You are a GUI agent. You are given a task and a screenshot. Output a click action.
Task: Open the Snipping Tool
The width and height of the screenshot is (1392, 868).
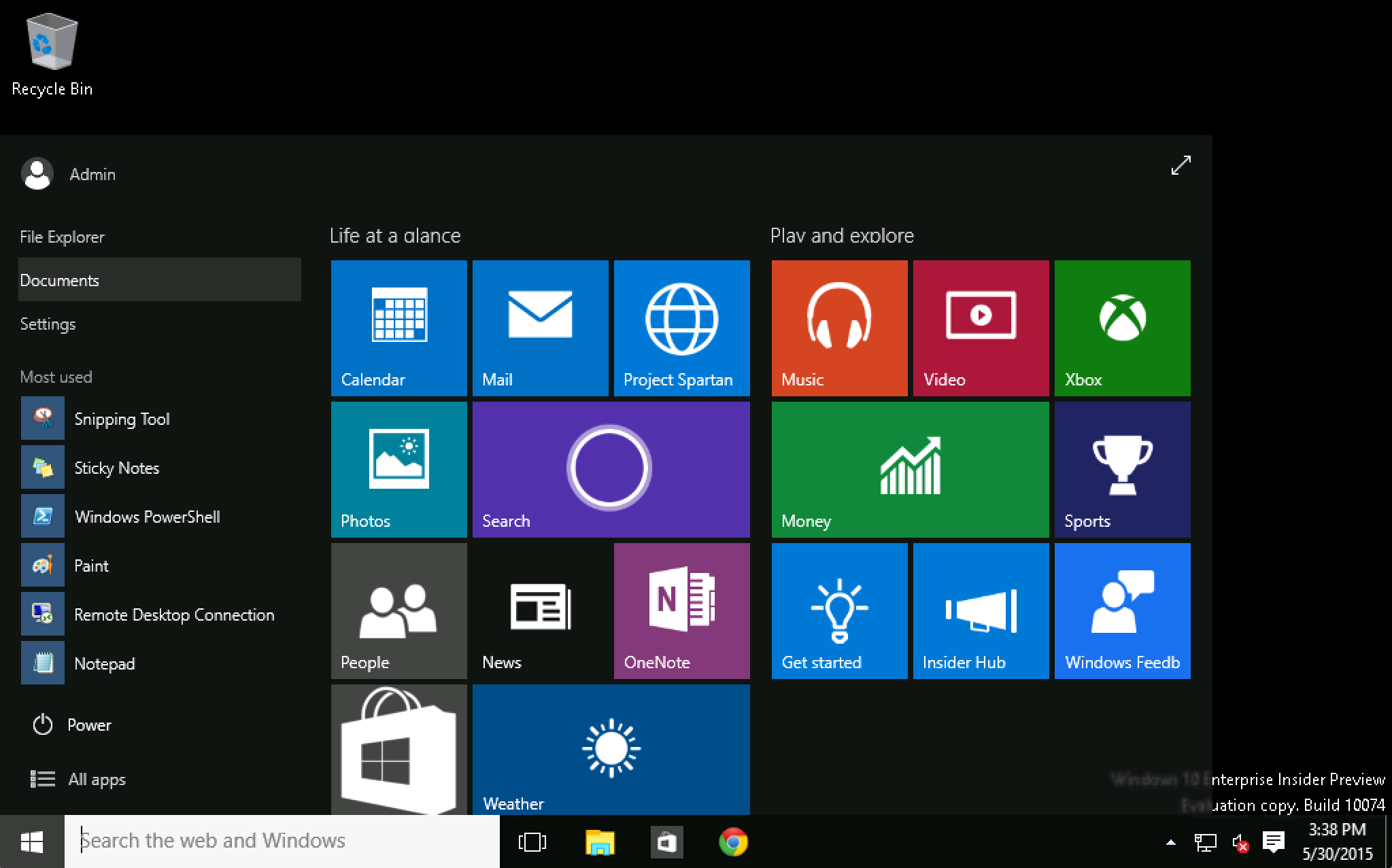[122, 419]
